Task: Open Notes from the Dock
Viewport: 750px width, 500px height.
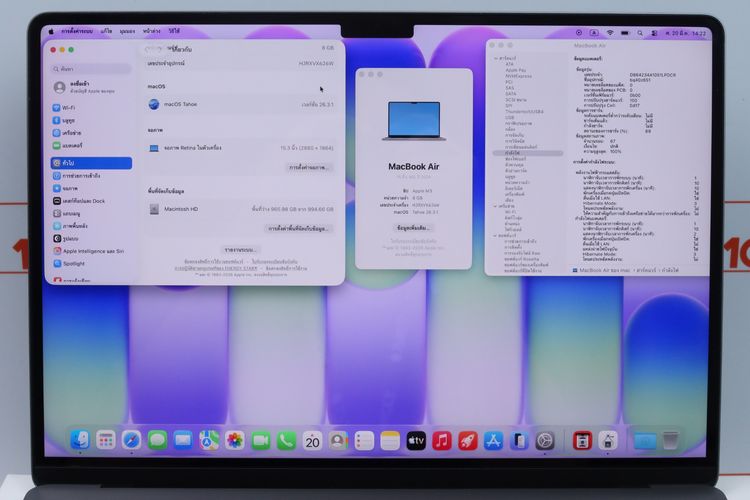Action: (x=390, y=441)
